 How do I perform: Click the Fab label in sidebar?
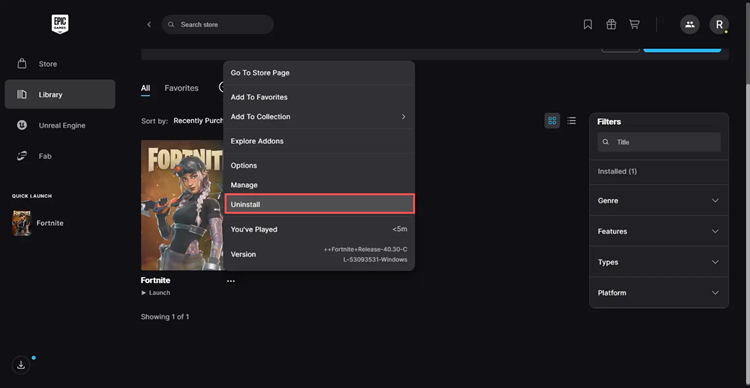[45, 156]
